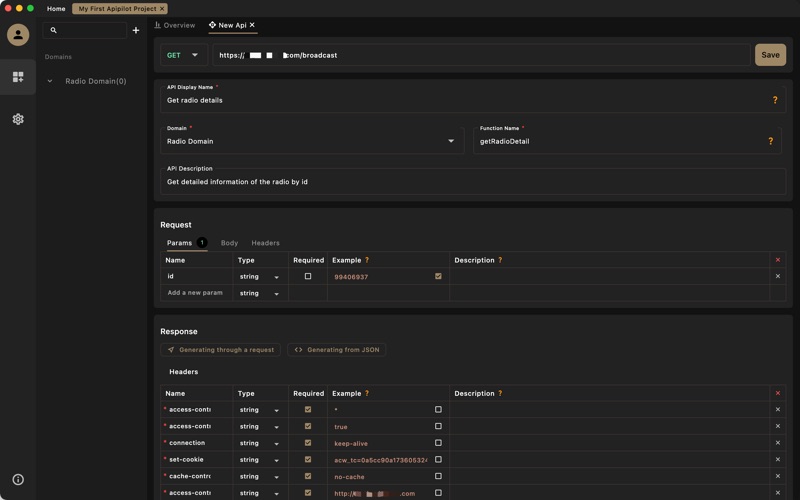This screenshot has width=800, height=500.
Task: Click red delete-all X in Request params header
Action: coord(778,260)
